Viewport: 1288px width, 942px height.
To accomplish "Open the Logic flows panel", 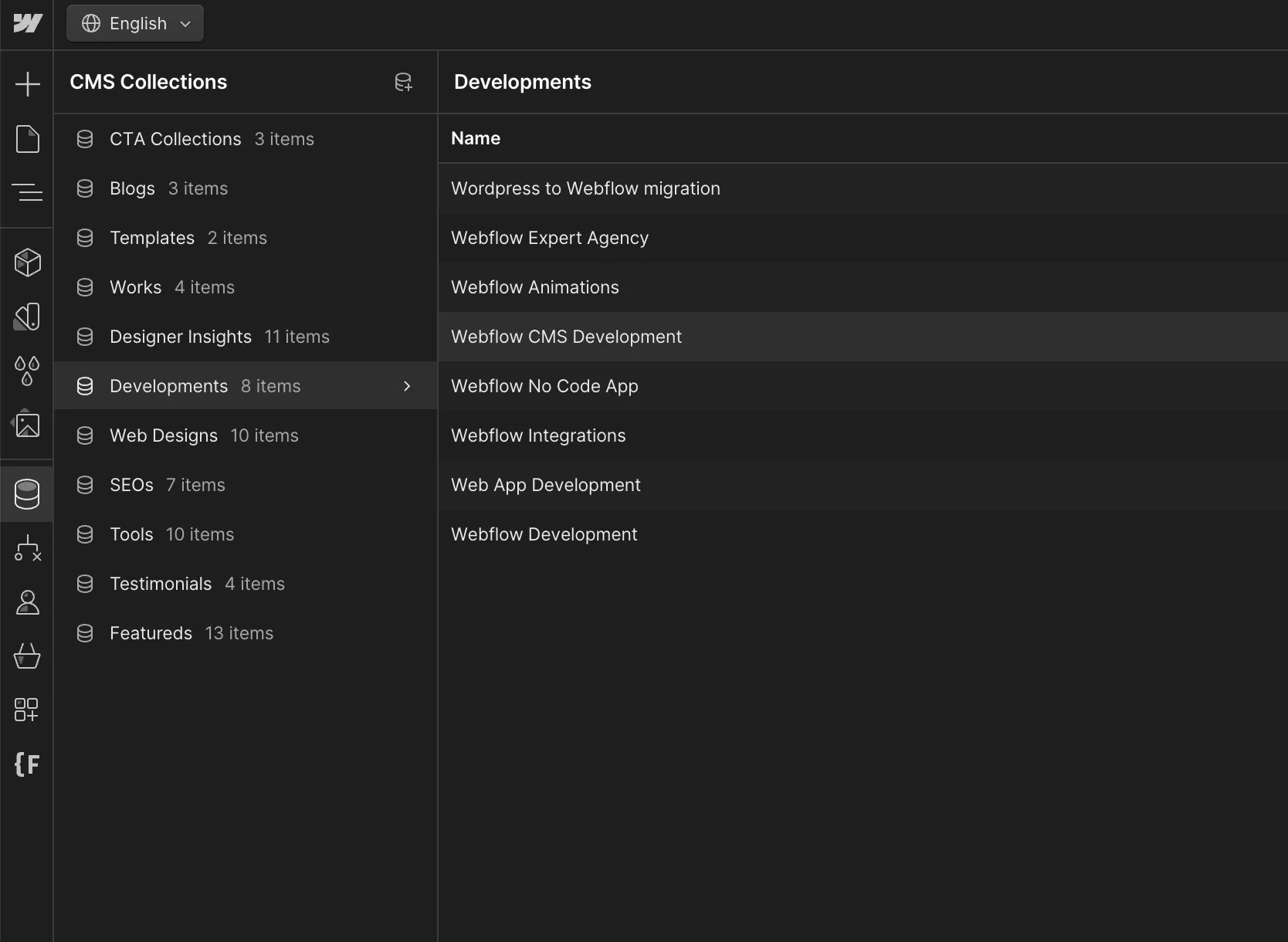I will [x=27, y=548].
